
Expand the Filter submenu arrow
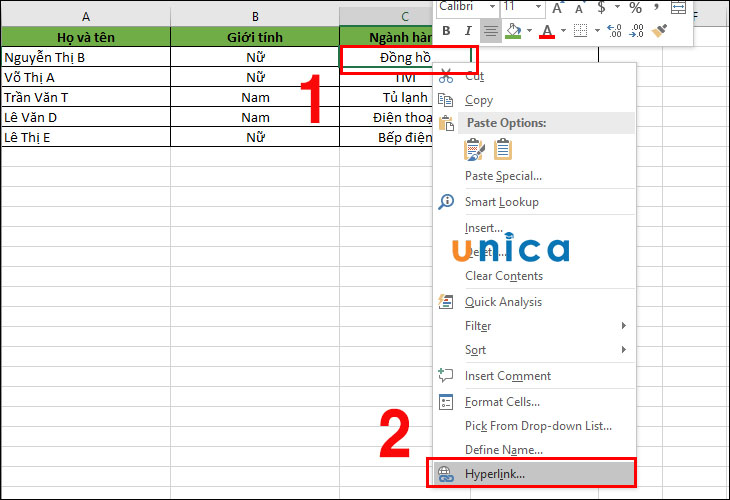coord(623,326)
